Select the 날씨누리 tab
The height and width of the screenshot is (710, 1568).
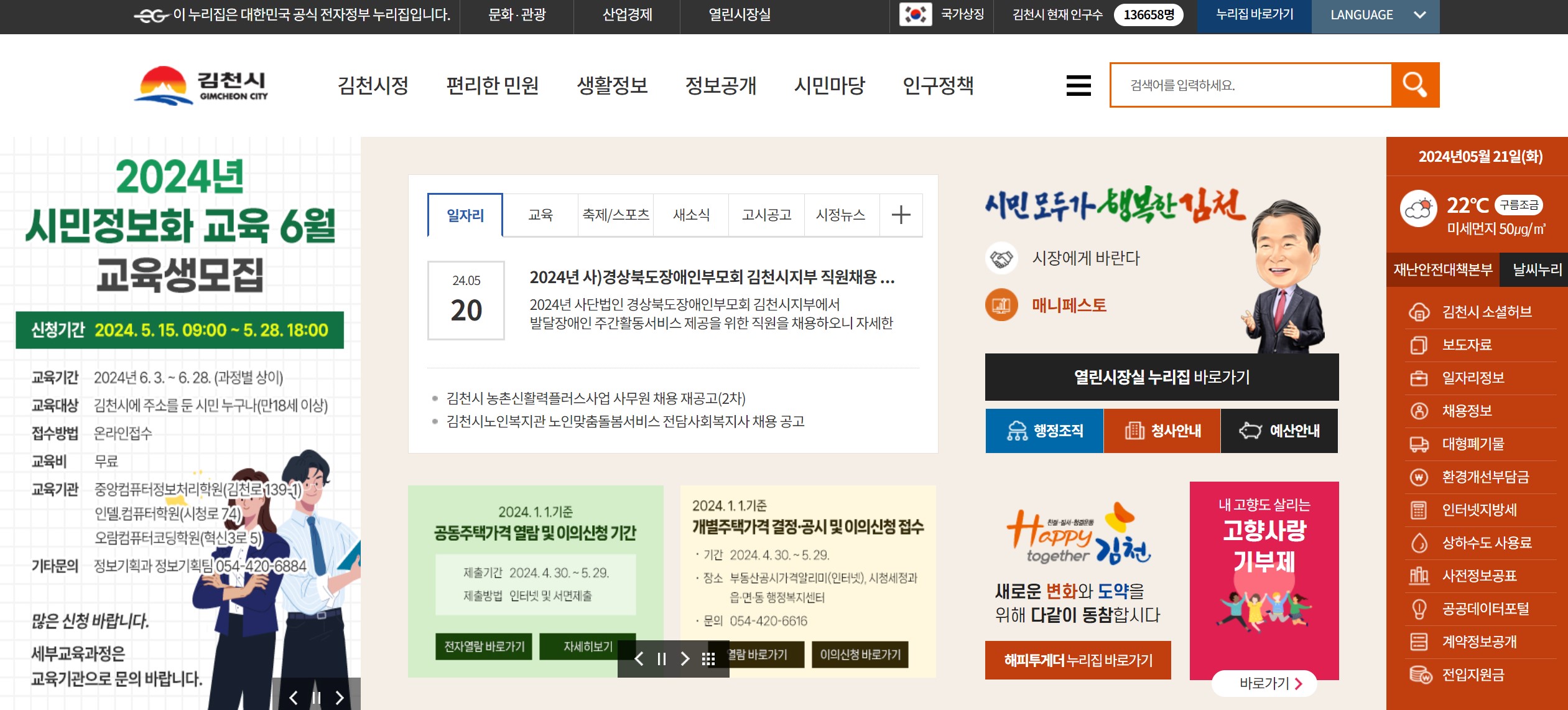pos(1536,269)
